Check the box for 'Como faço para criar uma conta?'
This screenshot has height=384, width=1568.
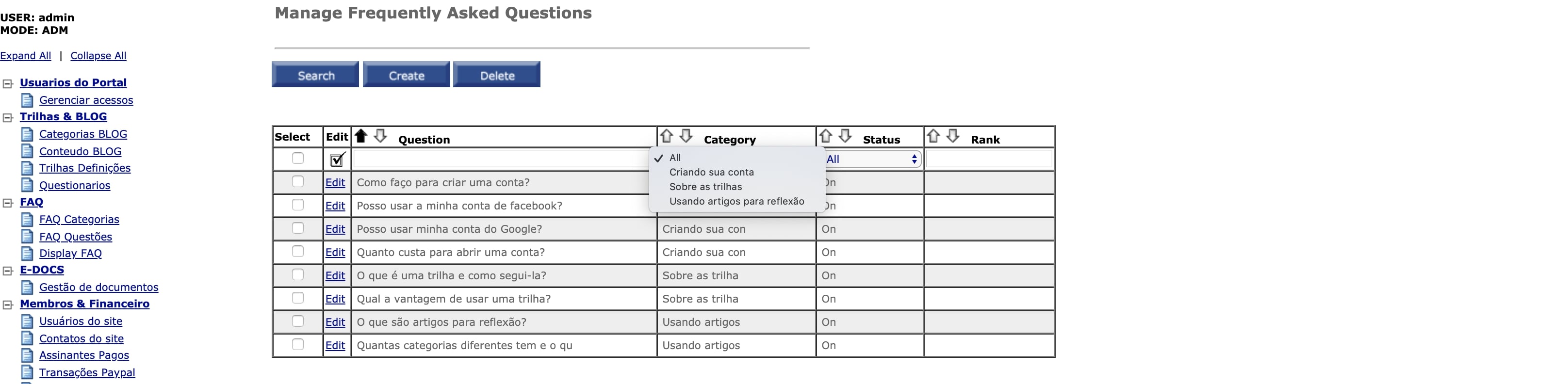pyautogui.click(x=298, y=181)
